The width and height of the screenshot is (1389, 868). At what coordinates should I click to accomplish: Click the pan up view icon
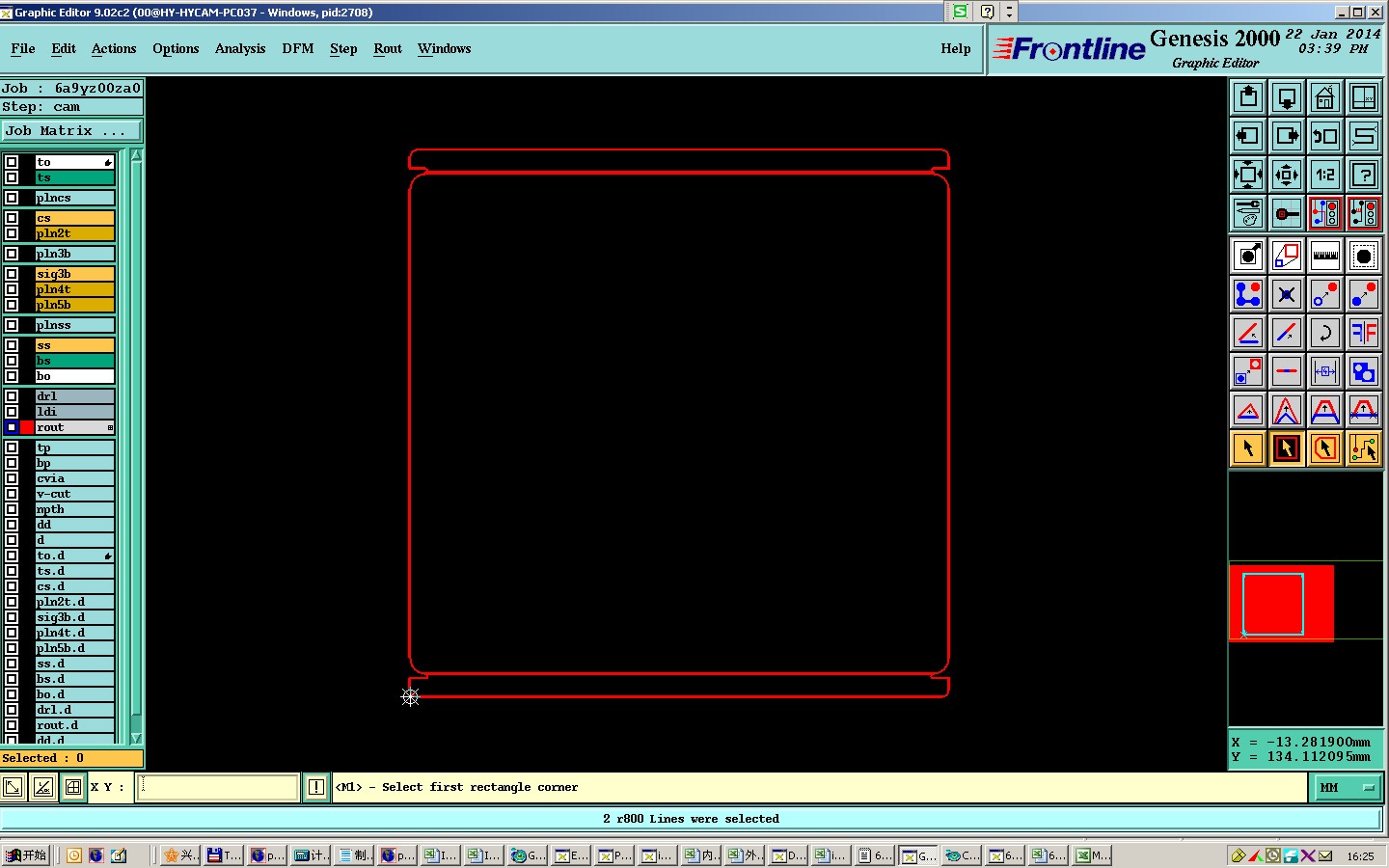tap(1248, 97)
